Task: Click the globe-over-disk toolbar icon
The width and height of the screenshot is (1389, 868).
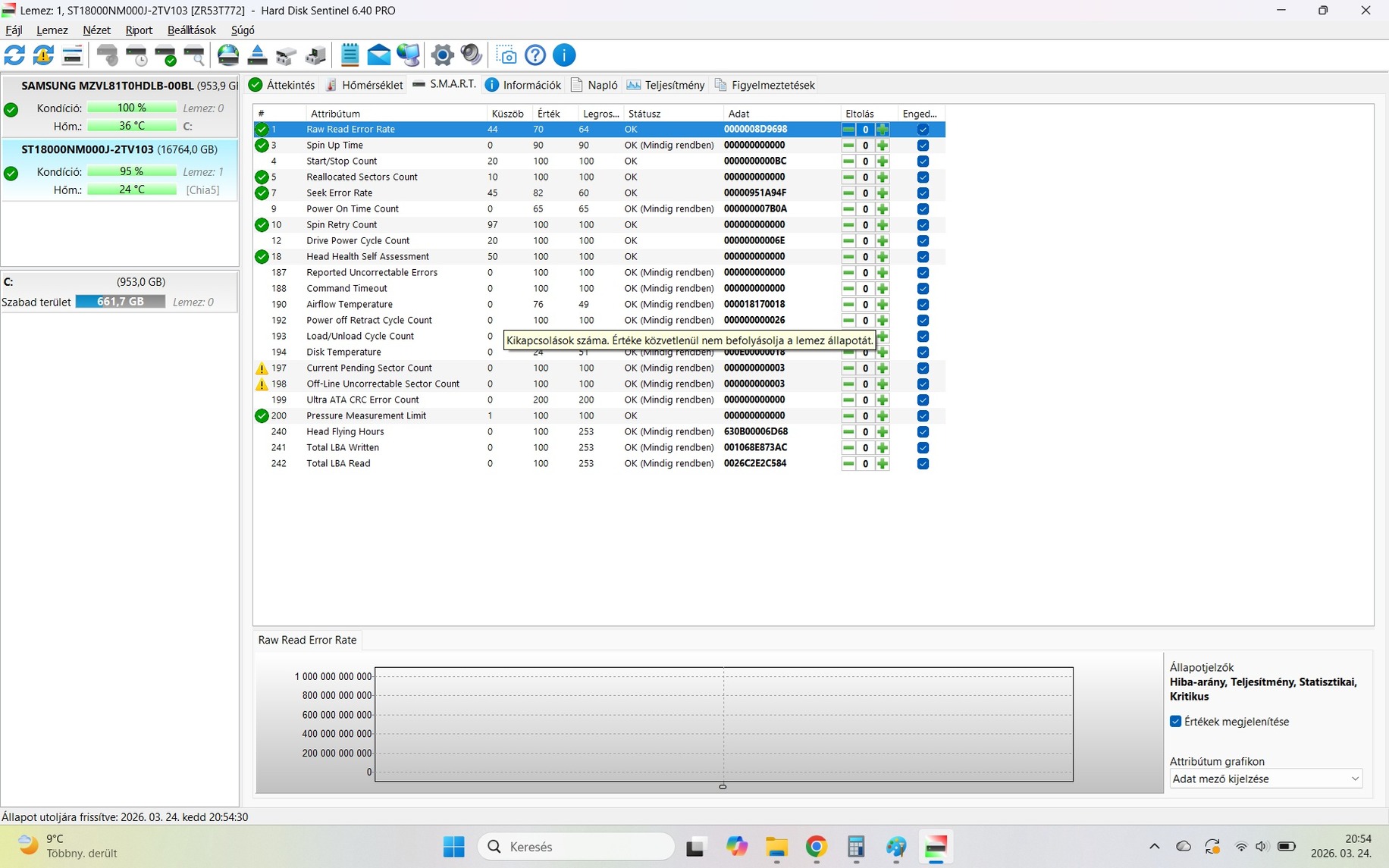Action: point(228,55)
